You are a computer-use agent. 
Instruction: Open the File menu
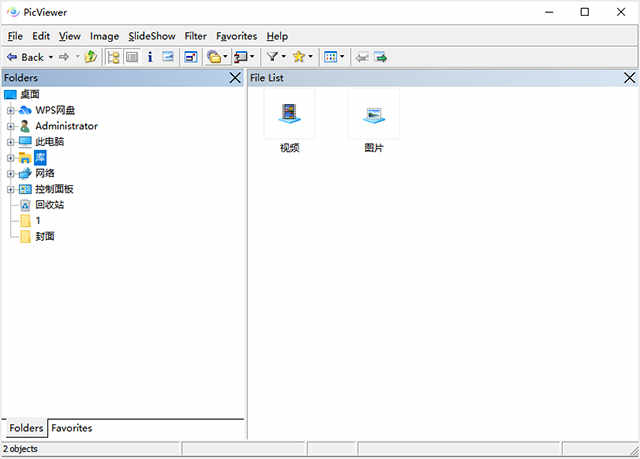(x=15, y=36)
